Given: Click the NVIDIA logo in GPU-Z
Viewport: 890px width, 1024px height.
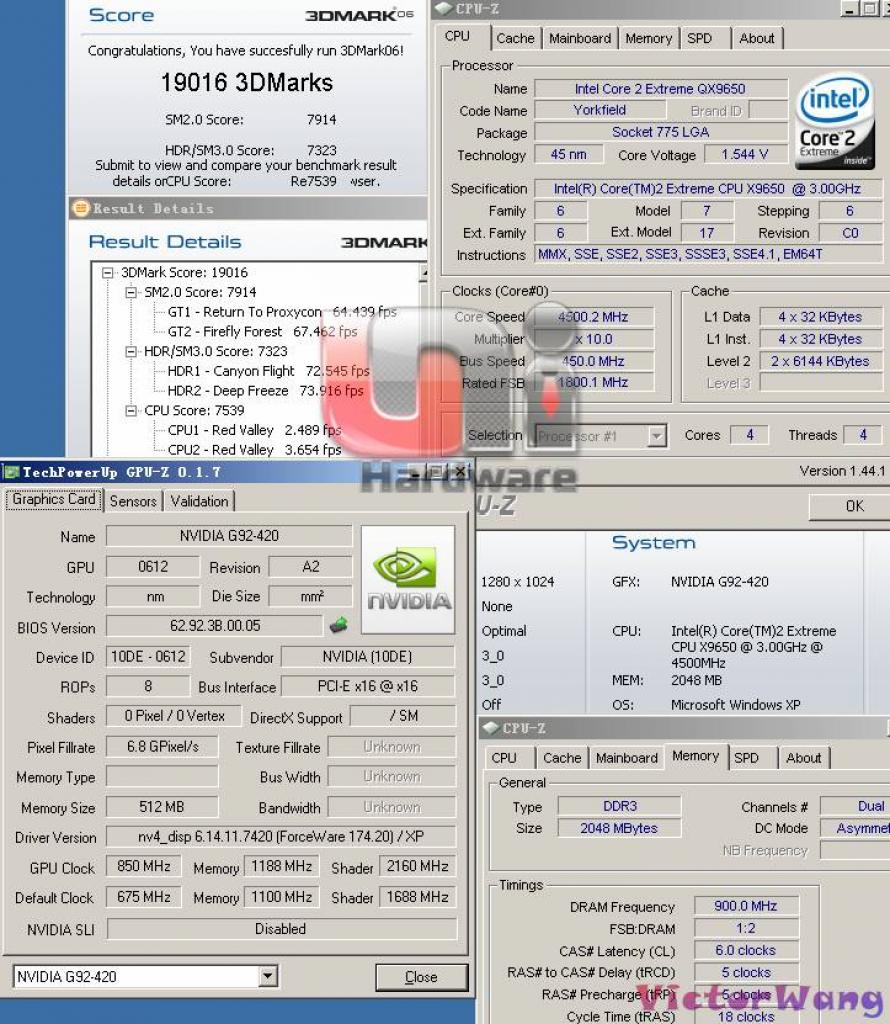Looking at the screenshot, I should (408, 579).
